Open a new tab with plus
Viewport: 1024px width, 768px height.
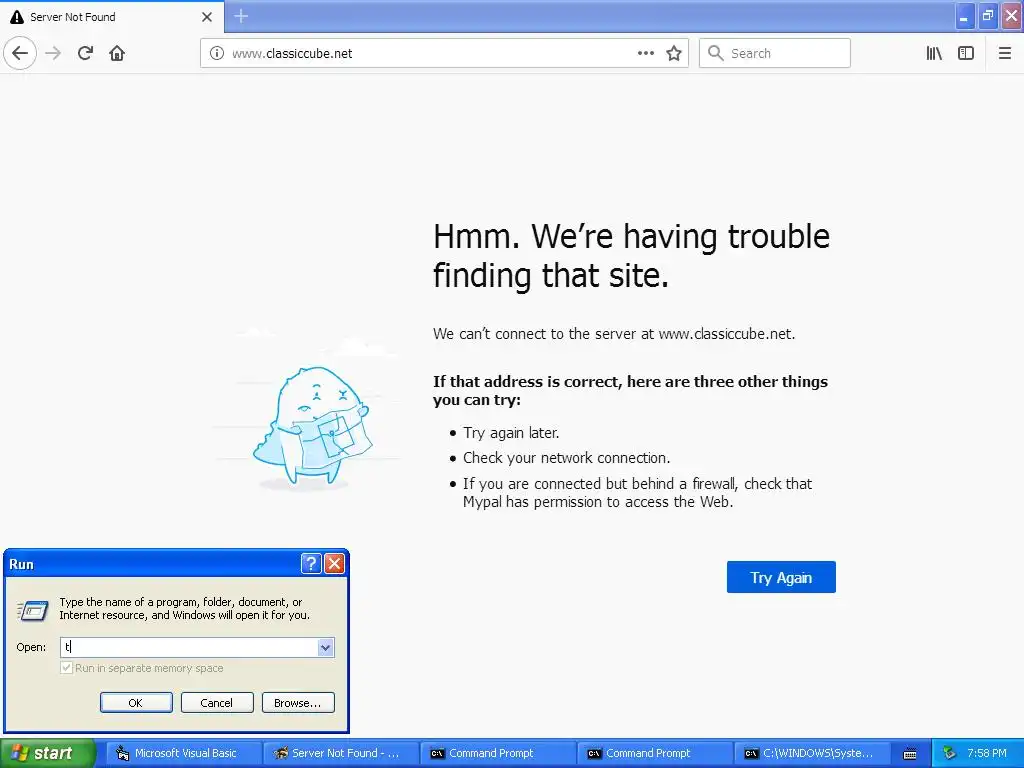[241, 16]
